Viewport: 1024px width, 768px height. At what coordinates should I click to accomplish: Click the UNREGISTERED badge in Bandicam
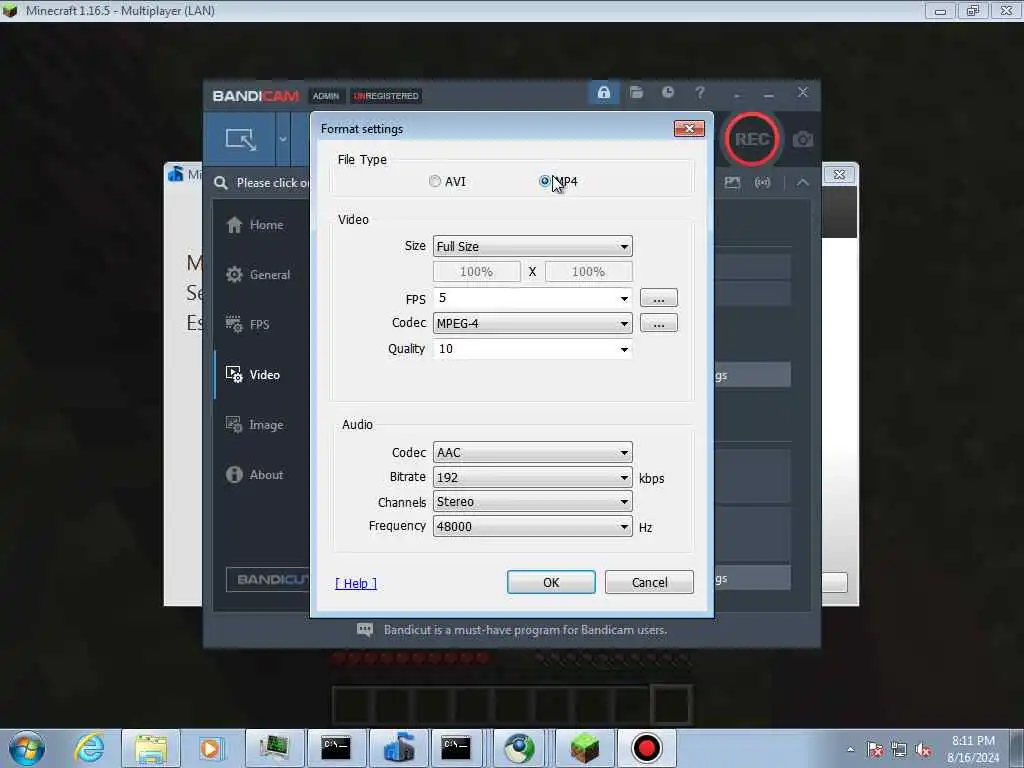pyautogui.click(x=386, y=96)
